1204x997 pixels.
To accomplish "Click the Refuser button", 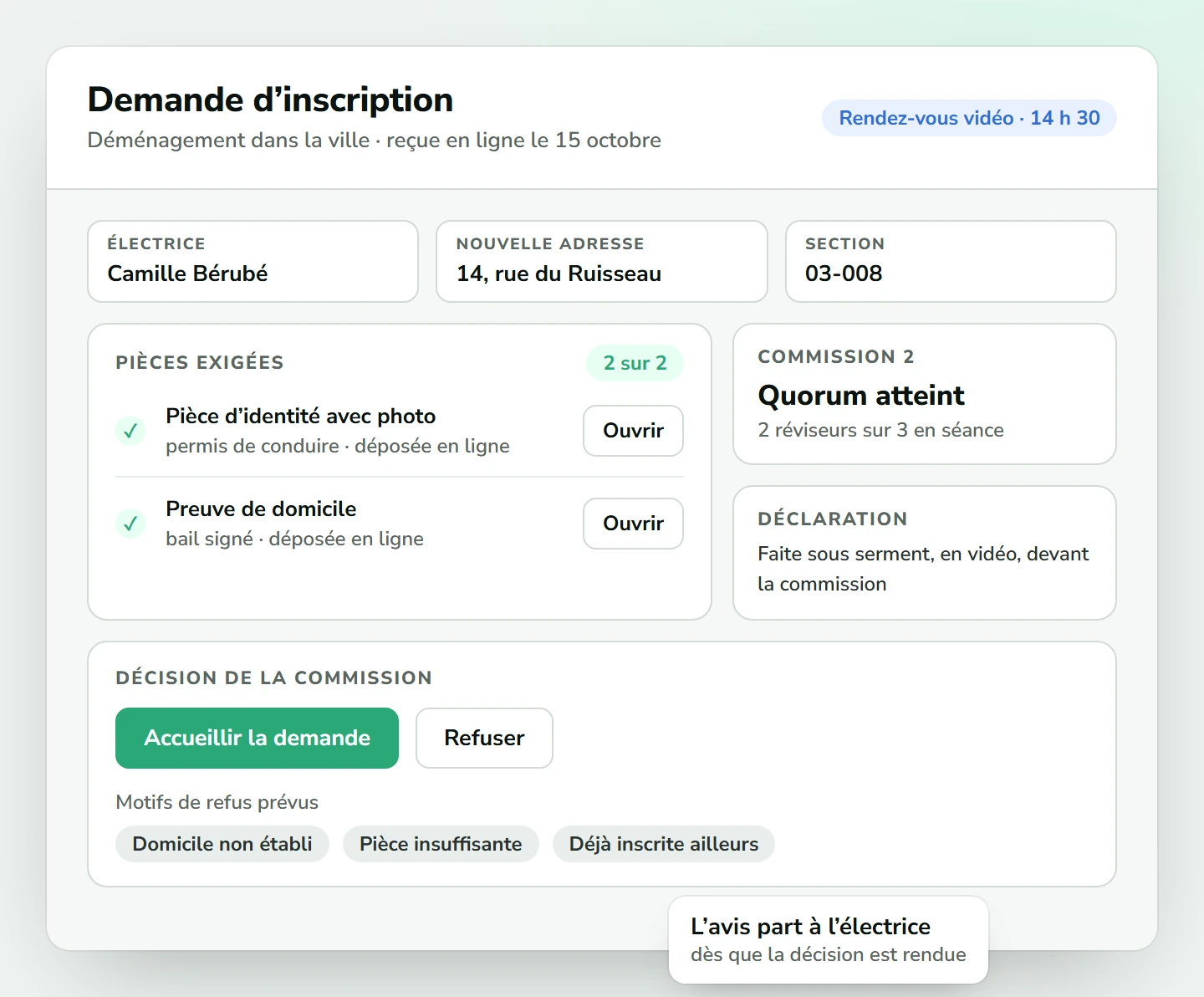I will pos(484,738).
